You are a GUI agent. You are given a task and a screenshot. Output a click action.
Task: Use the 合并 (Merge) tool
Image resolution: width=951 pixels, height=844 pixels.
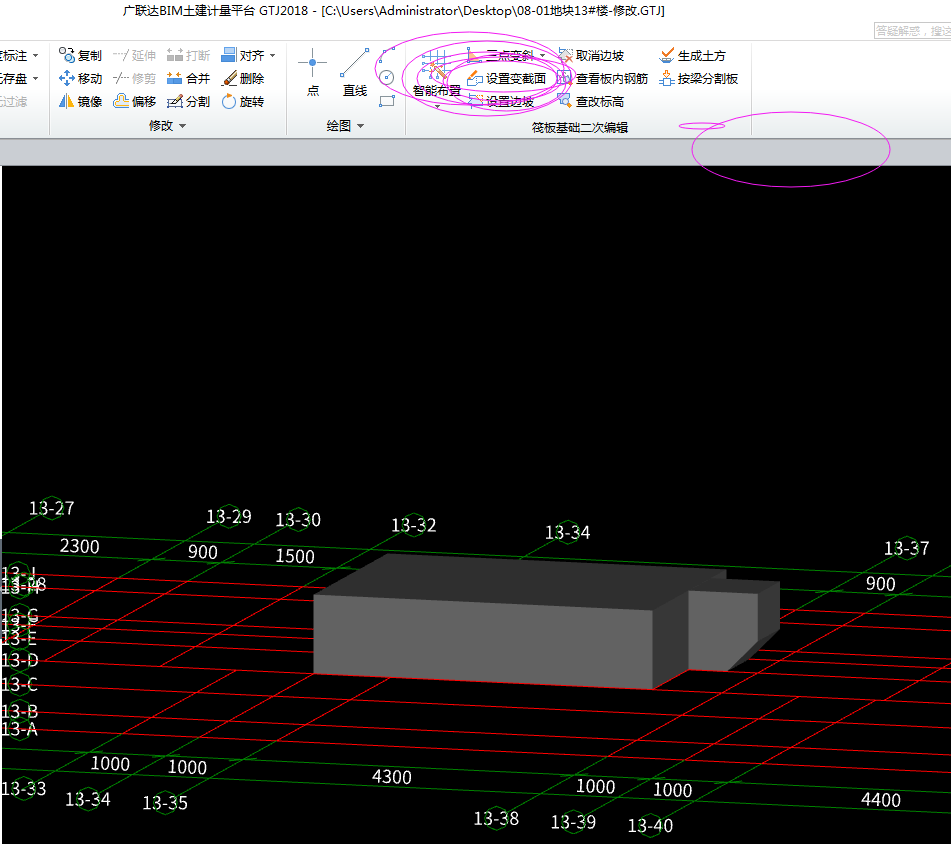(188, 78)
